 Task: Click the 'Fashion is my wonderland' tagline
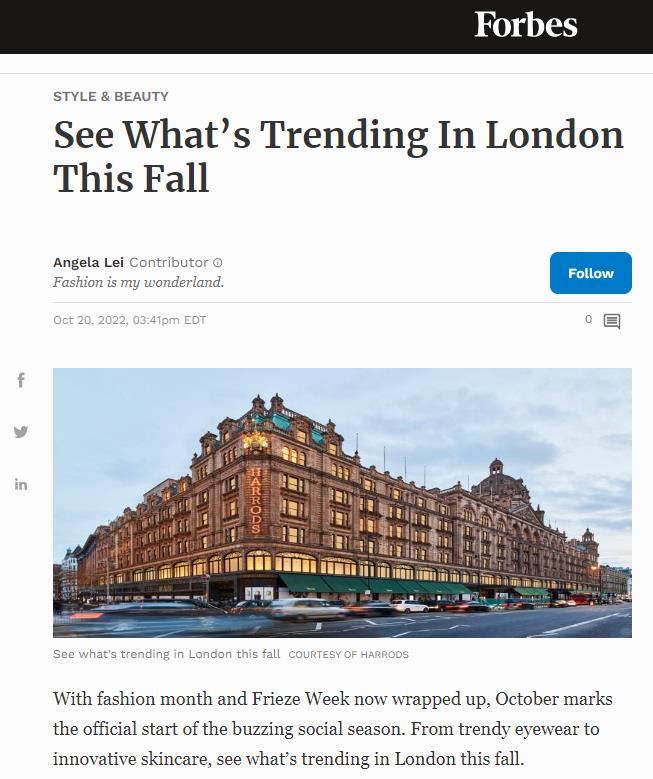[x=139, y=282]
